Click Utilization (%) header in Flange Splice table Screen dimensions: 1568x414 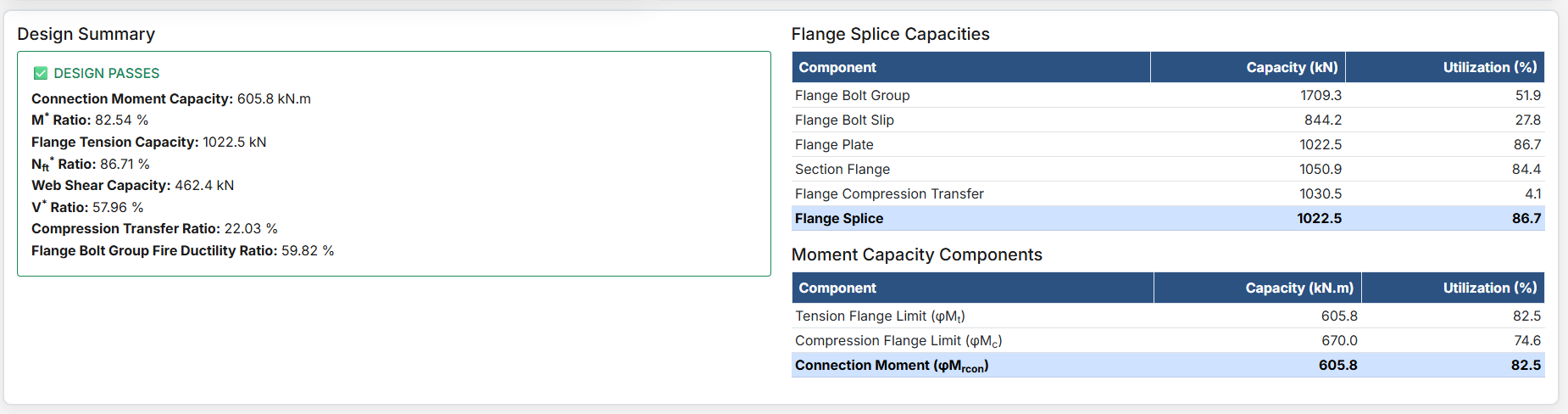pos(1489,68)
